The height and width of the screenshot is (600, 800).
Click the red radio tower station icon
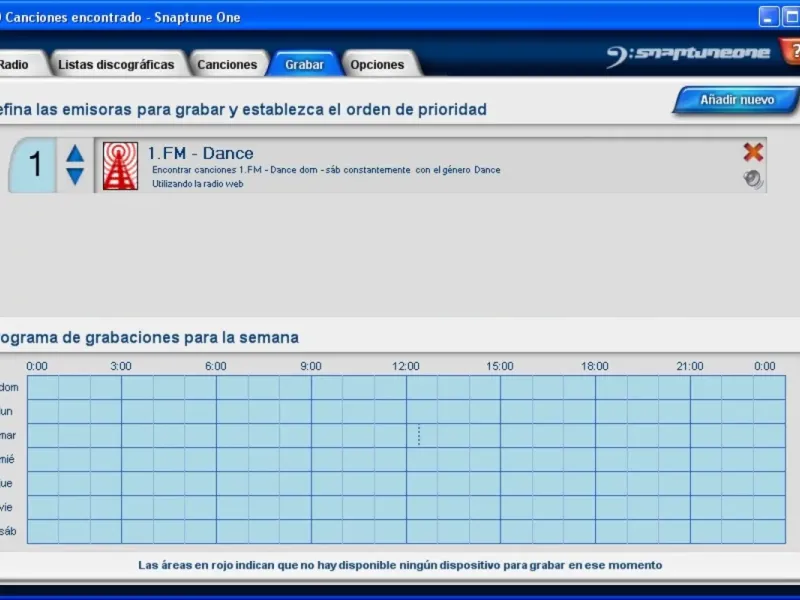click(x=120, y=166)
